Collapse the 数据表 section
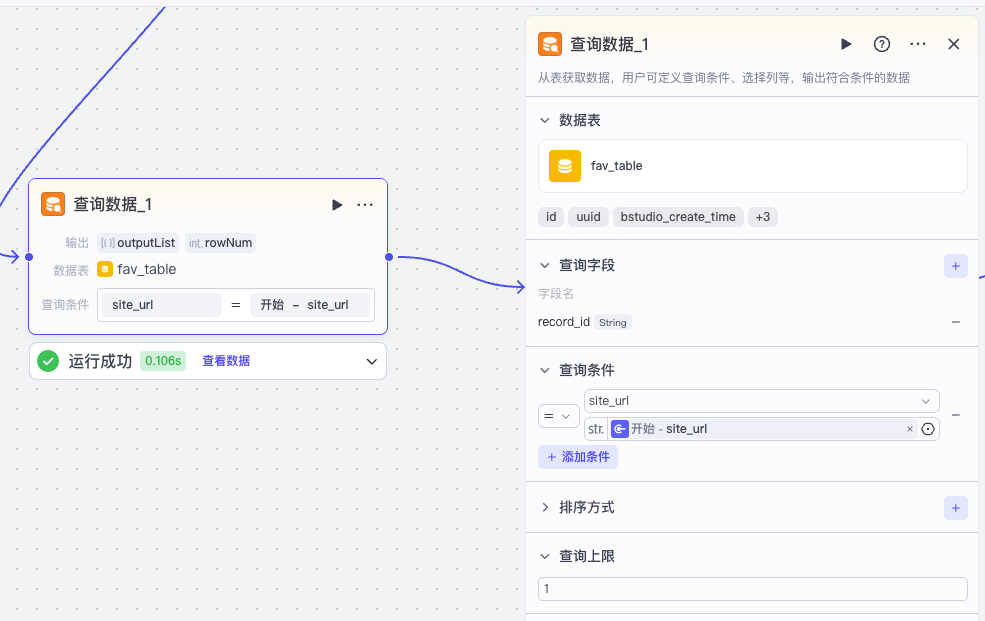Screen dimensions: 985x621 point(544,119)
